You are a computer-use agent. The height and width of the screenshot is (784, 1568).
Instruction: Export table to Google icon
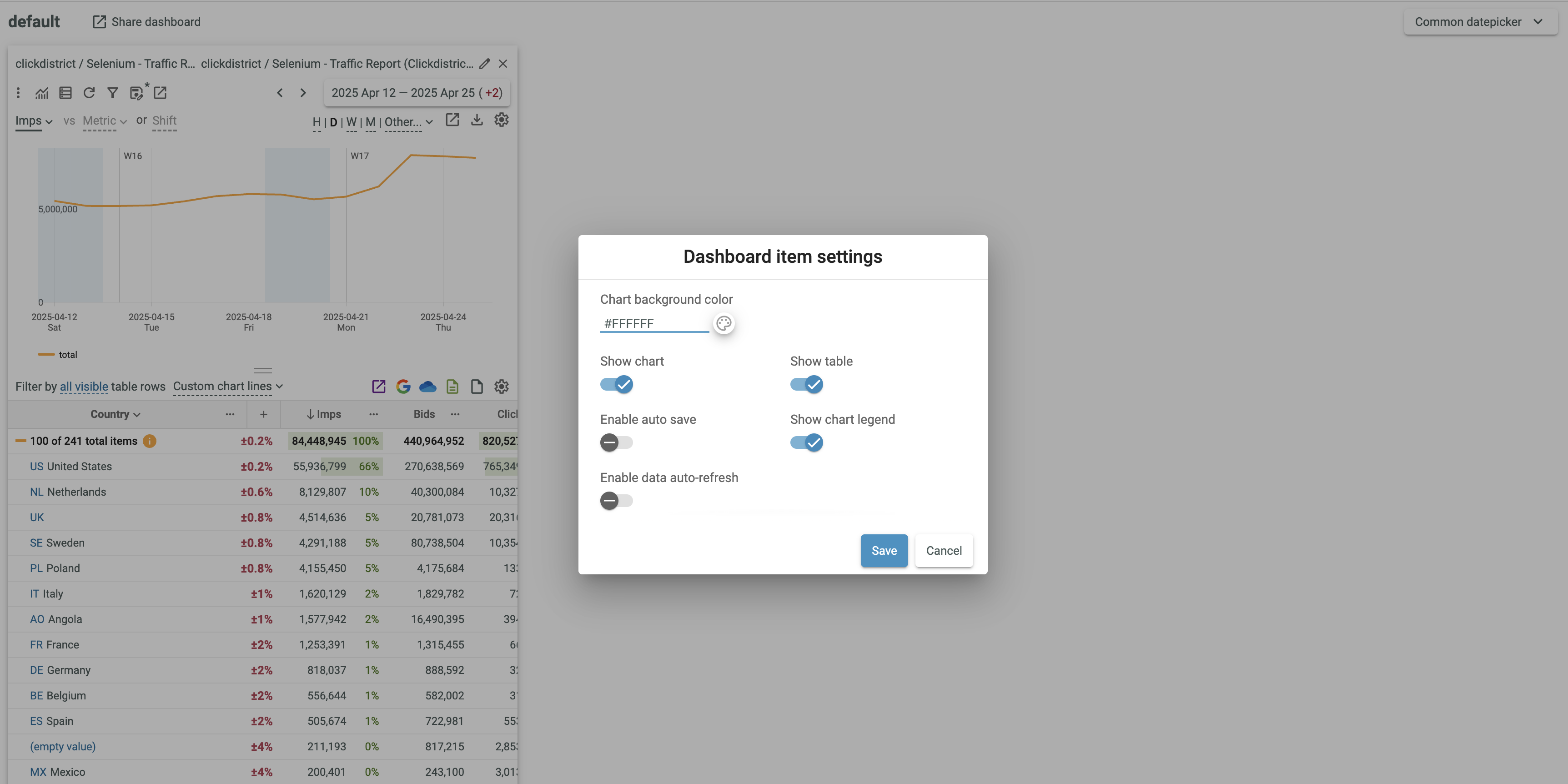[403, 387]
